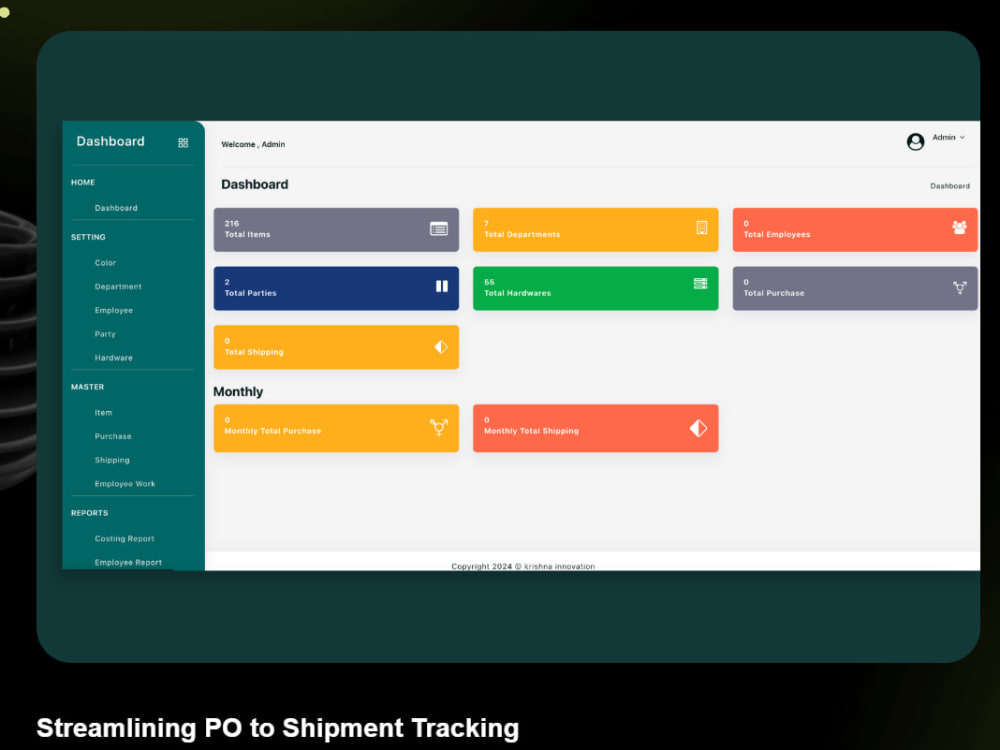The image size is (1000, 750).
Task: Click the HOME section heading
Action: [83, 182]
